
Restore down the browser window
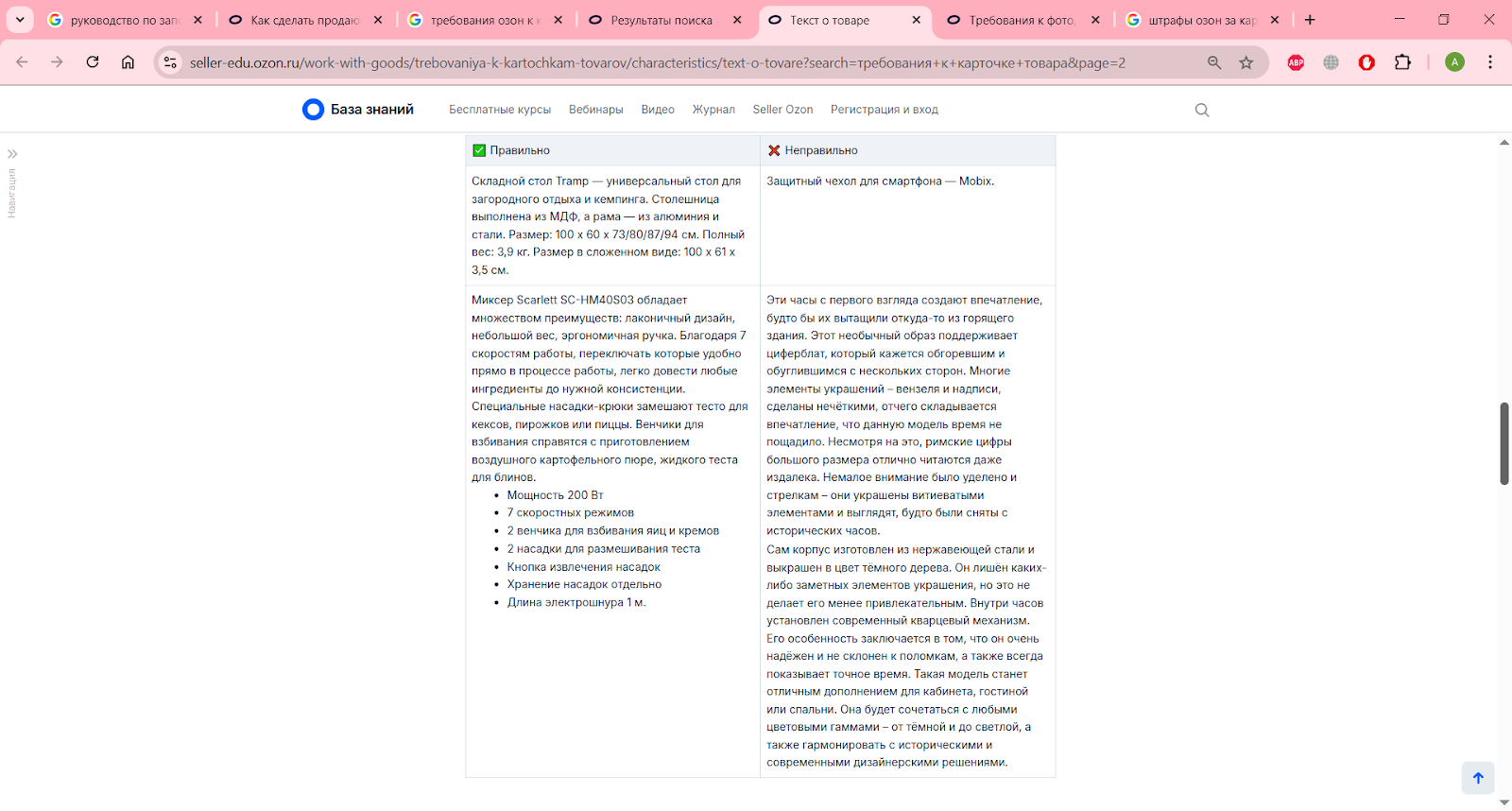[x=1444, y=19]
